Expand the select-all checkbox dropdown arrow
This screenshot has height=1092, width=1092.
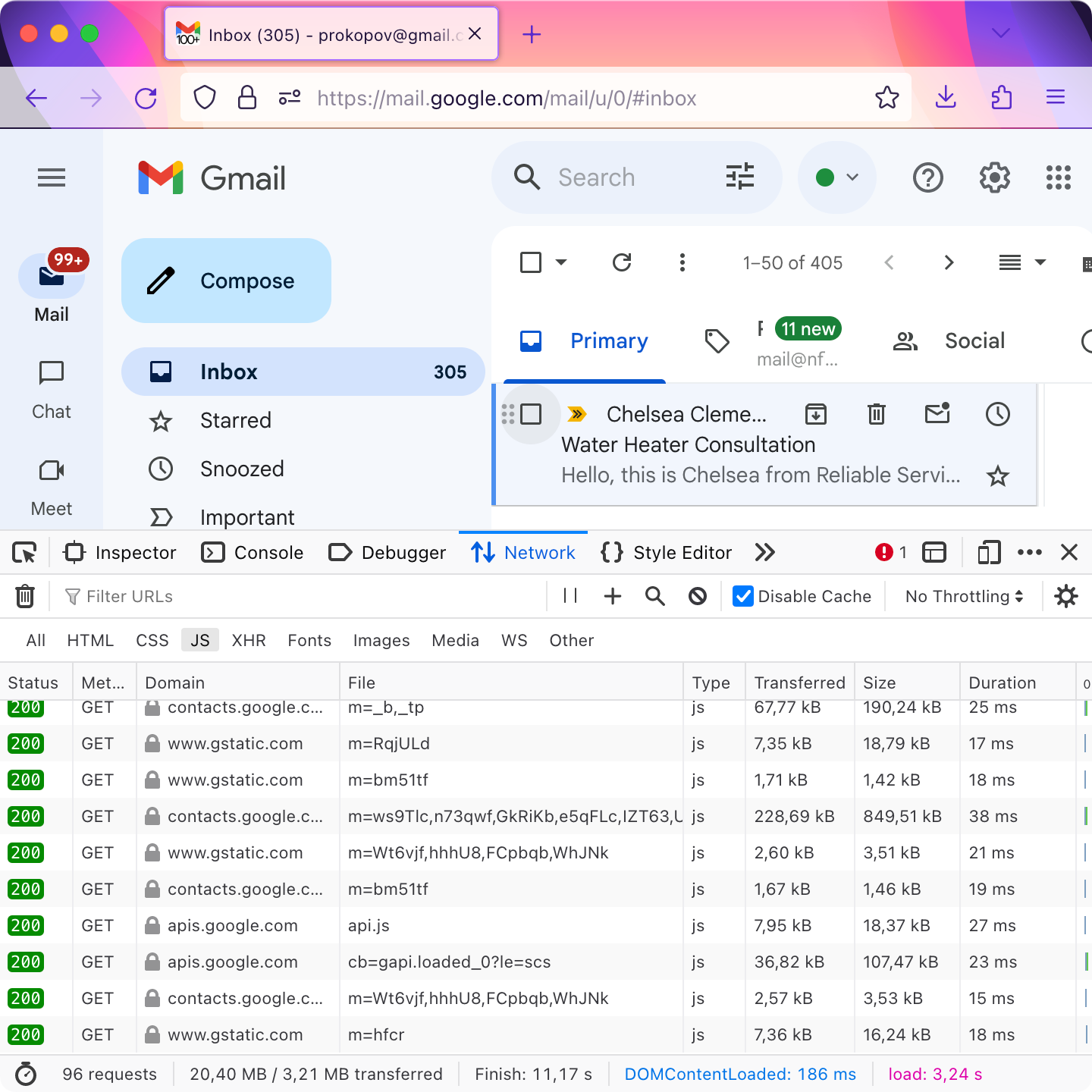561,262
